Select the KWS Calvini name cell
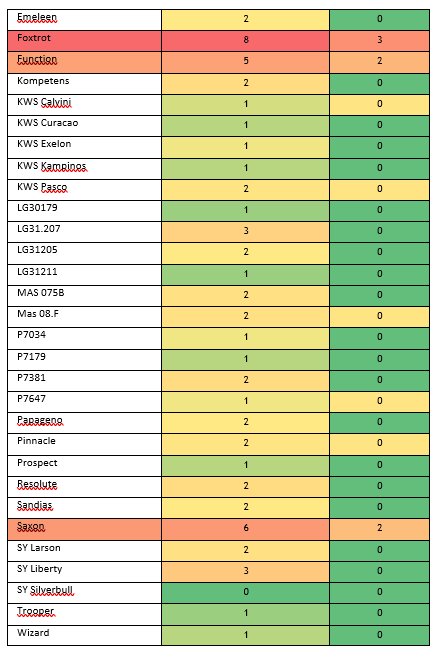The height and width of the screenshot is (654, 438). coord(84,105)
